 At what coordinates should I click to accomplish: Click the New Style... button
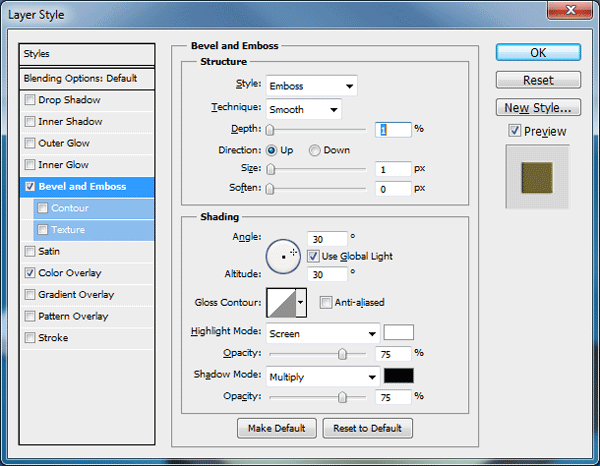(538, 108)
